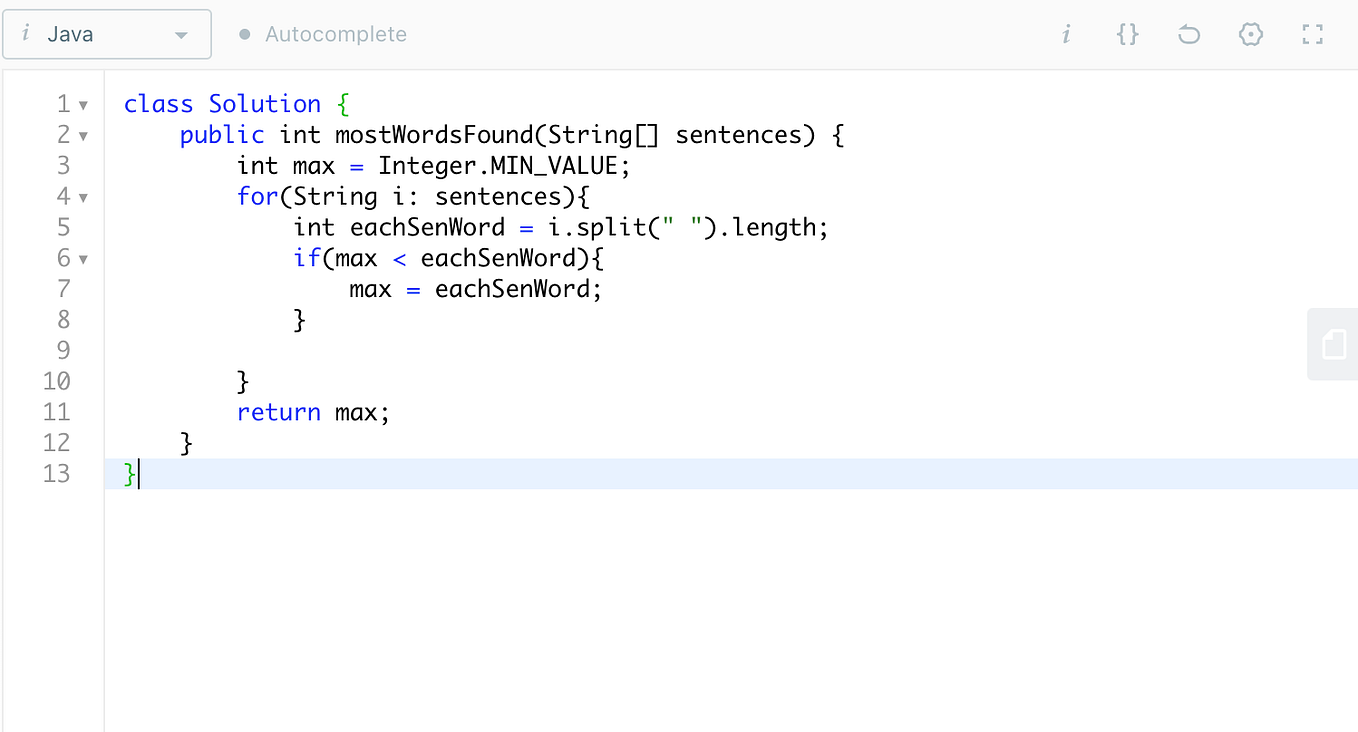Click the Autocomplete status dot

tap(244, 34)
